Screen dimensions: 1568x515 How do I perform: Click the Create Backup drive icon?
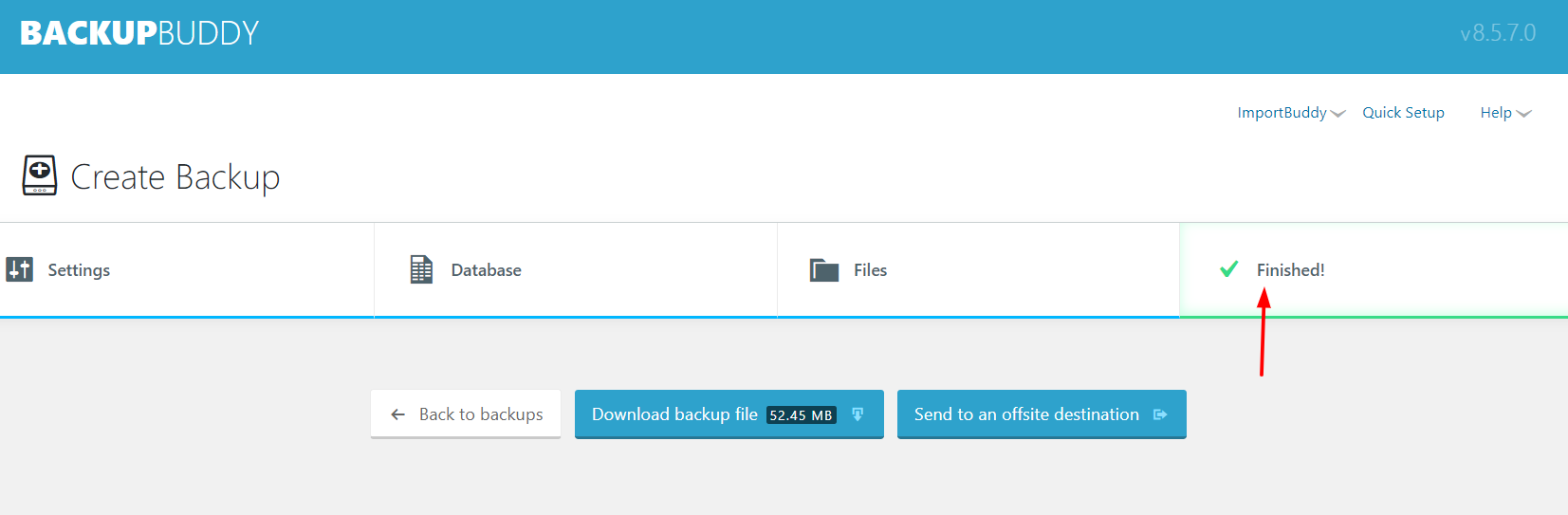[x=40, y=175]
